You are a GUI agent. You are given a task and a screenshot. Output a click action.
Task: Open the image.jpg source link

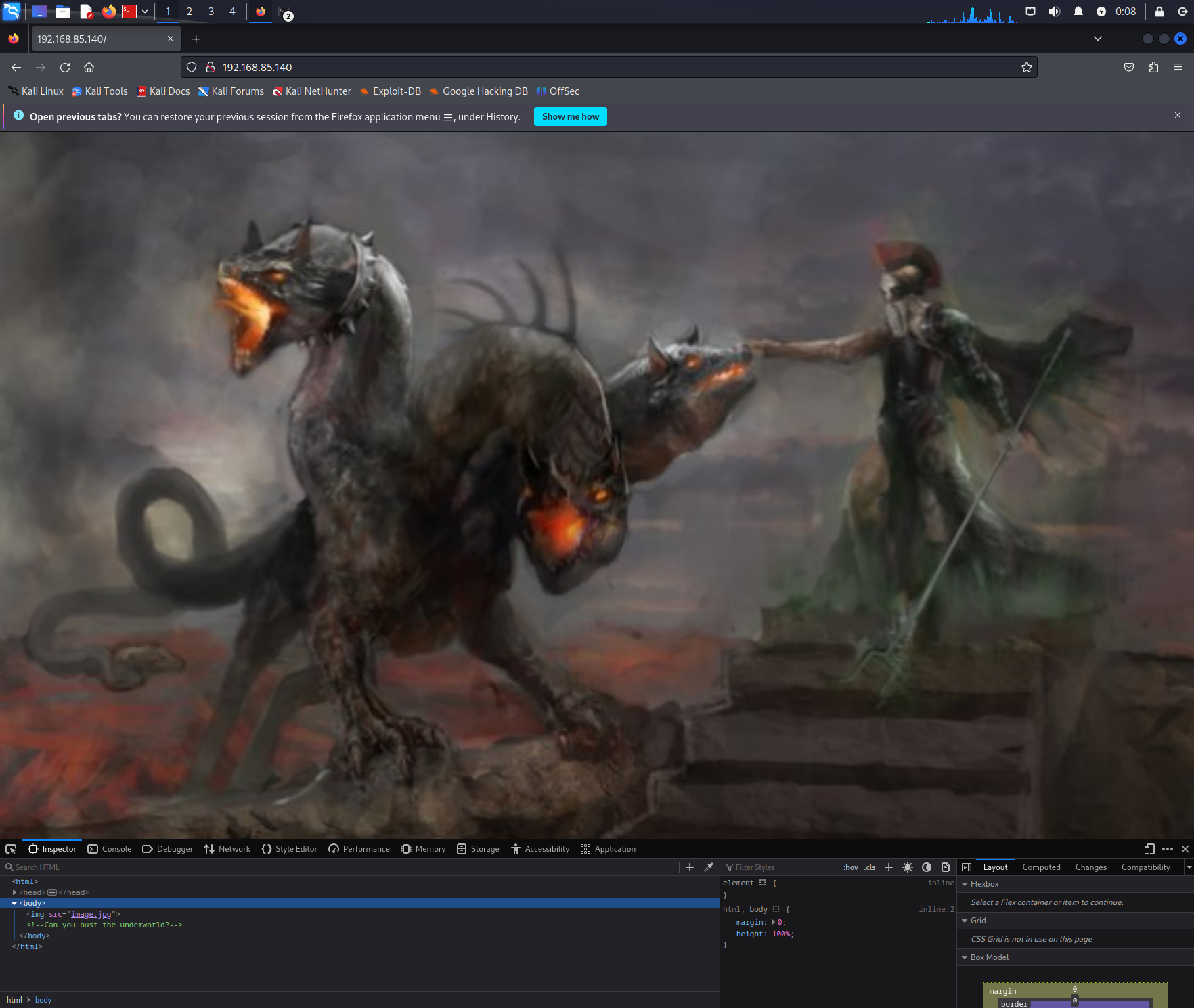point(91,914)
